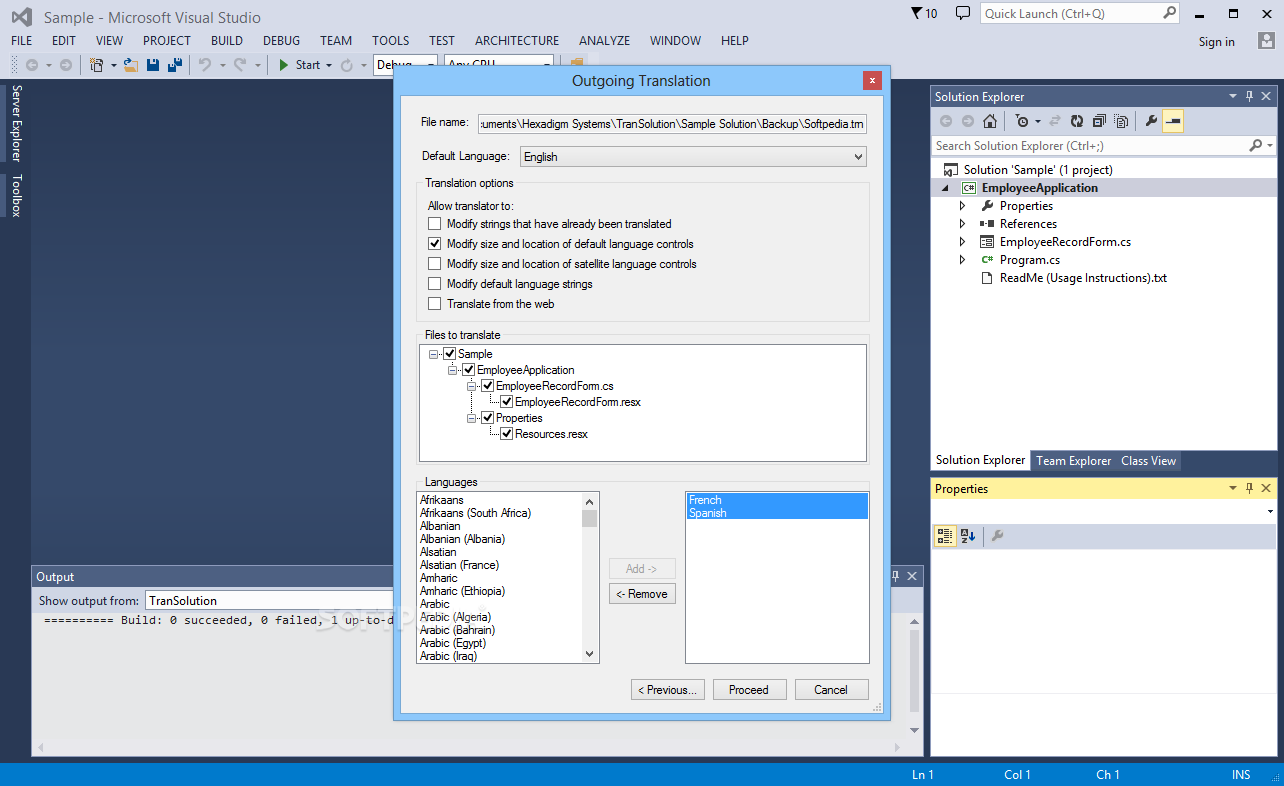This screenshot has width=1284, height=786.
Task: Click the Visual Studio logo icon
Action: [x=21, y=17]
